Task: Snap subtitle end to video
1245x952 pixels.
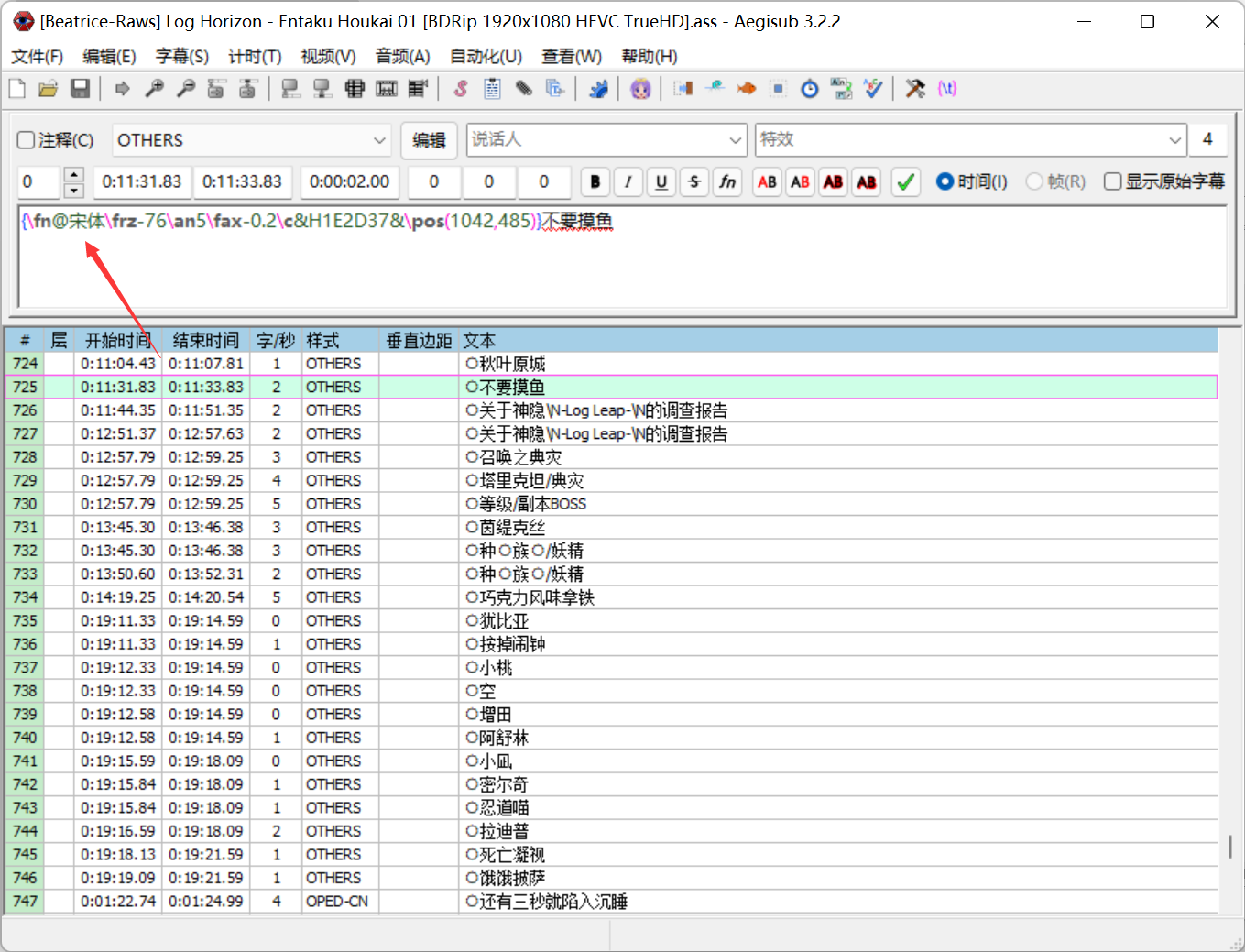Action: coord(322,89)
